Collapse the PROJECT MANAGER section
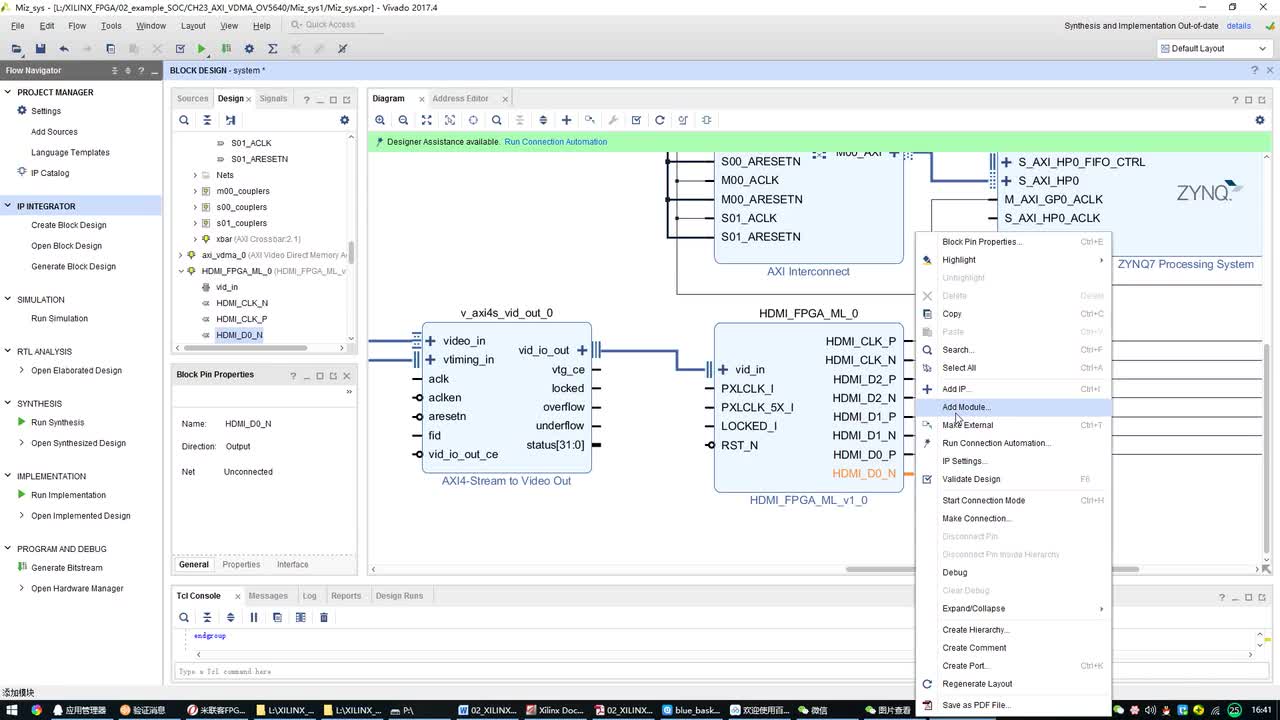Viewport: 1280px width, 720px height. [x=8, y=92]
